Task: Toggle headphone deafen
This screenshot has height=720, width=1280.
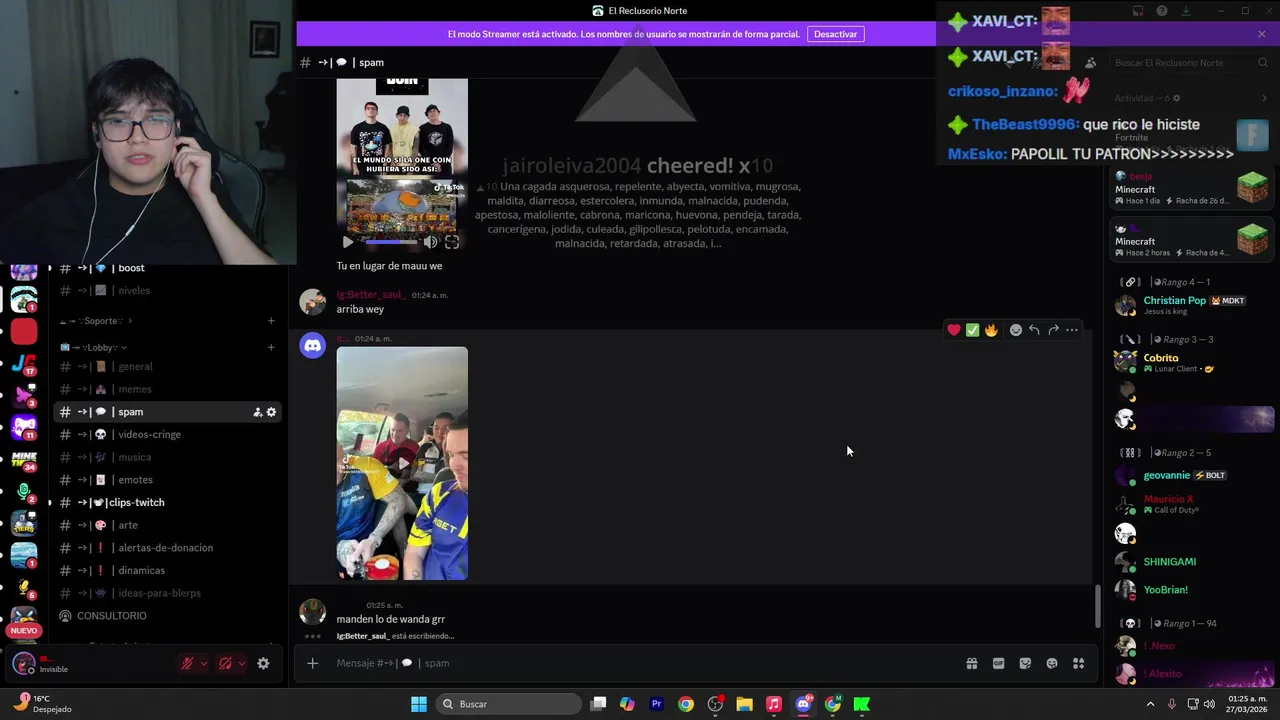Action: click(x=225, y=663)
